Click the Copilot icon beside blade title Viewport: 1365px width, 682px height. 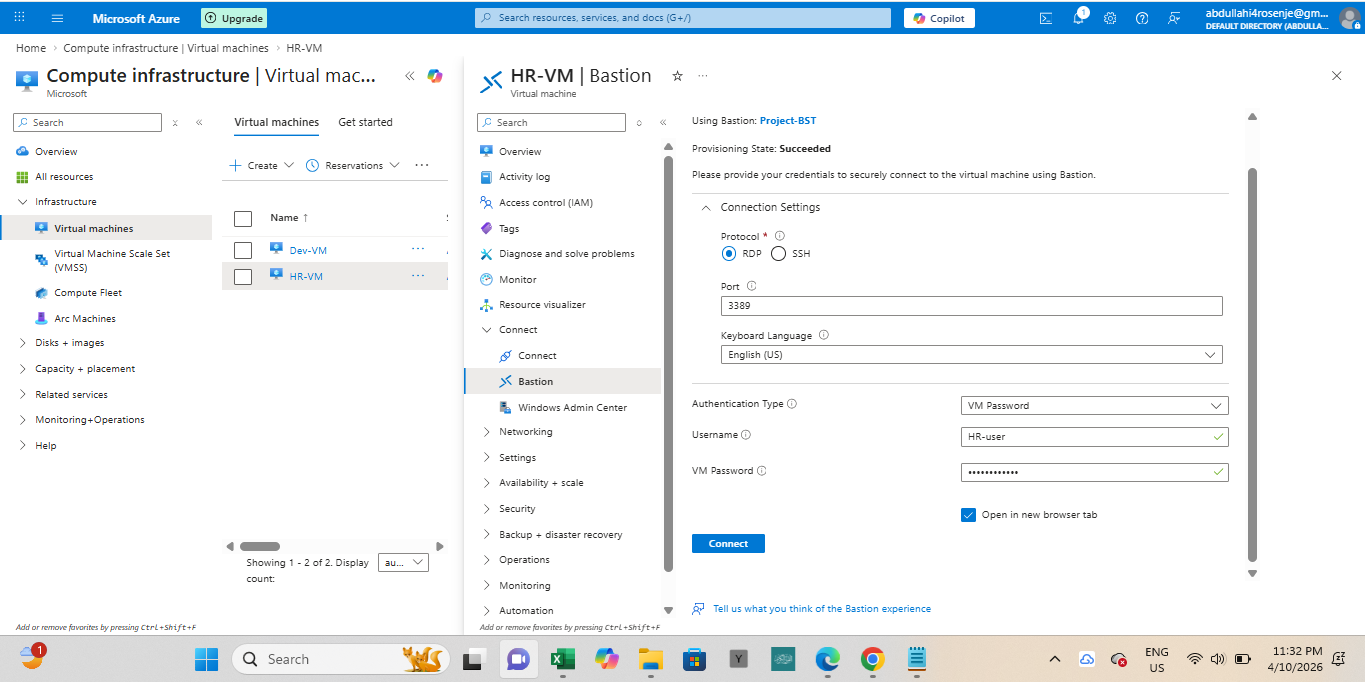[x=435, y=76]
